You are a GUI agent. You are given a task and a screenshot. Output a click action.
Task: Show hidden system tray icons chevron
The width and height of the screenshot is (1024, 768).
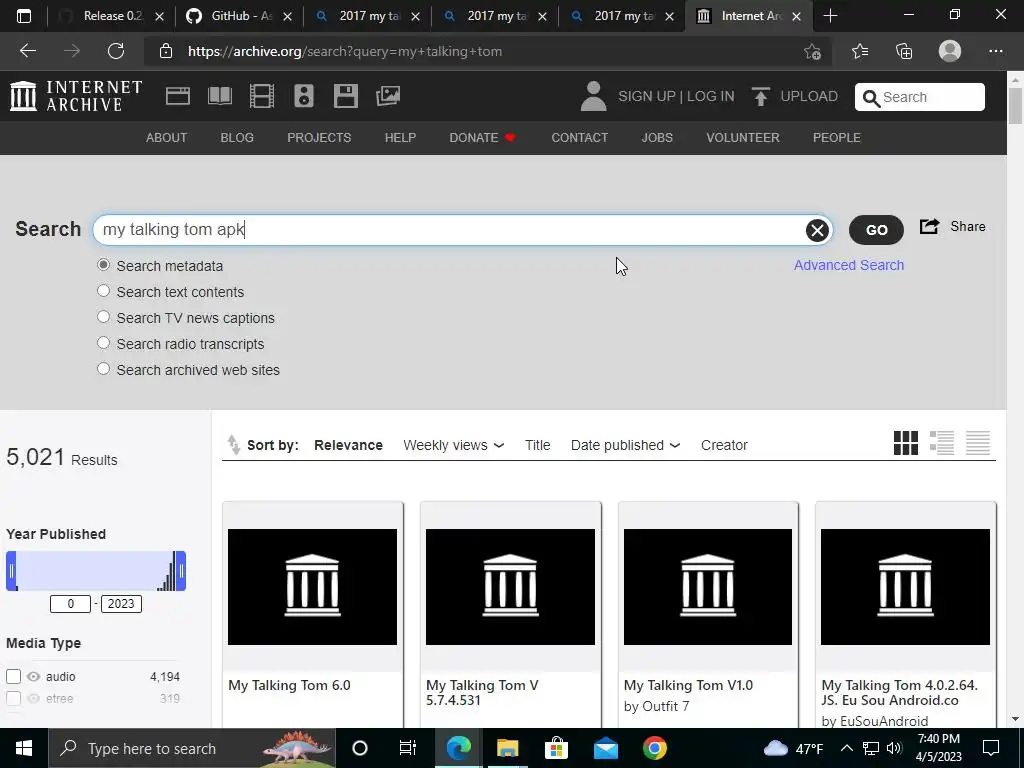tap(846, 748)
